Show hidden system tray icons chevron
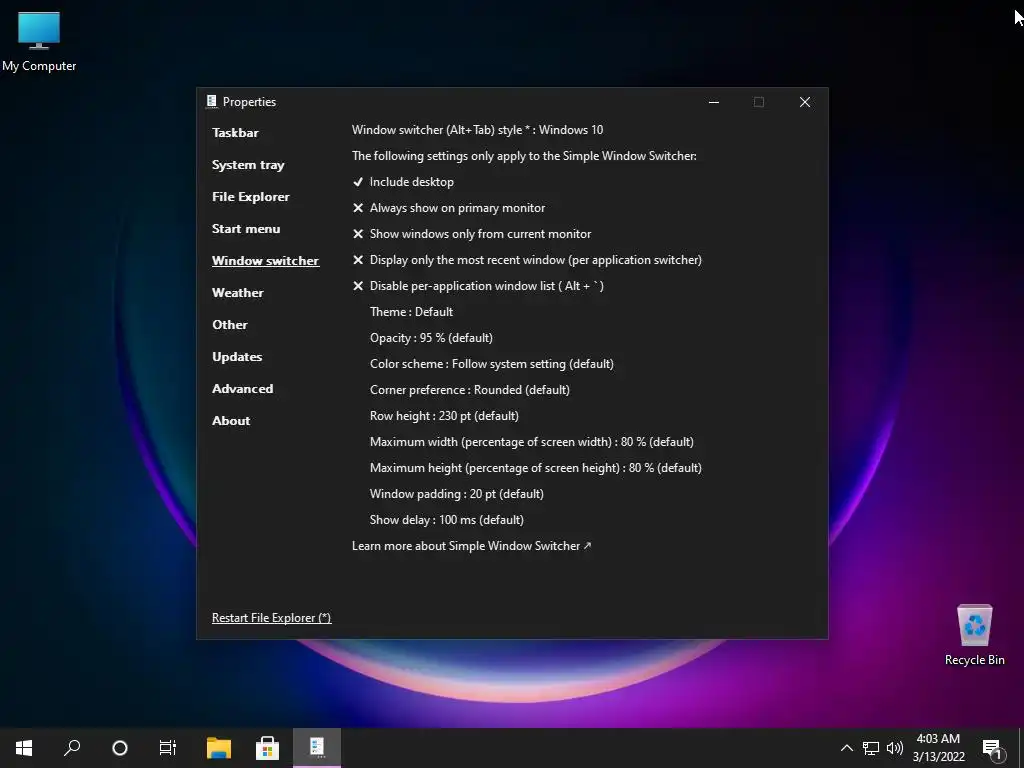The width and height of the screenshot is (1024, 768). 846,748
